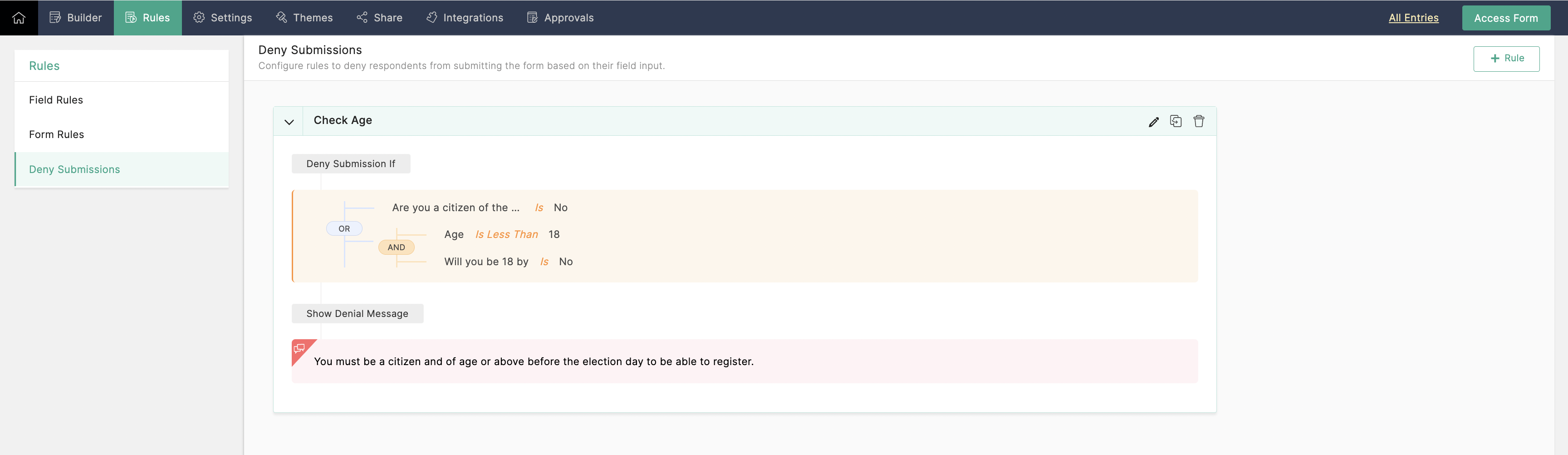Screen dimensions: 1568x455
Task: Click the denial message text box
Action: [x=745, y=361]
